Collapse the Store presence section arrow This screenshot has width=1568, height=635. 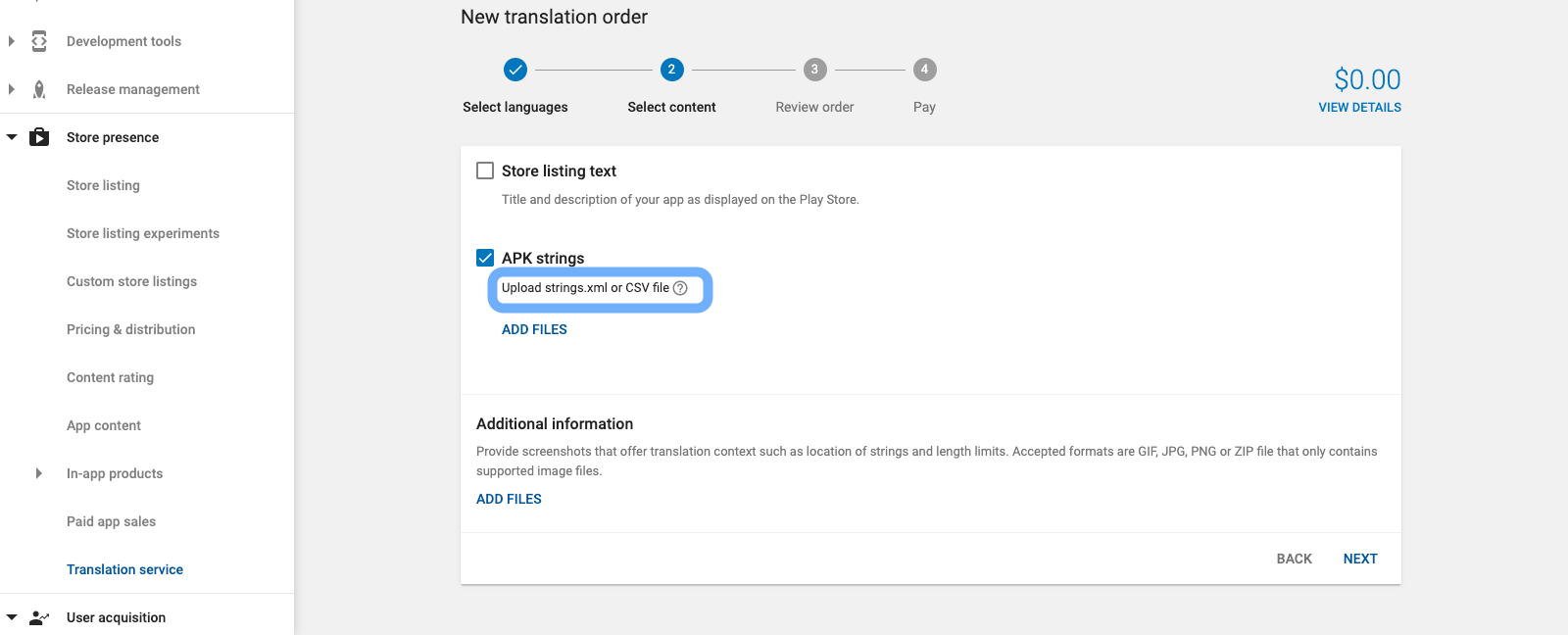pyautogui.click(x=12, y=137)
